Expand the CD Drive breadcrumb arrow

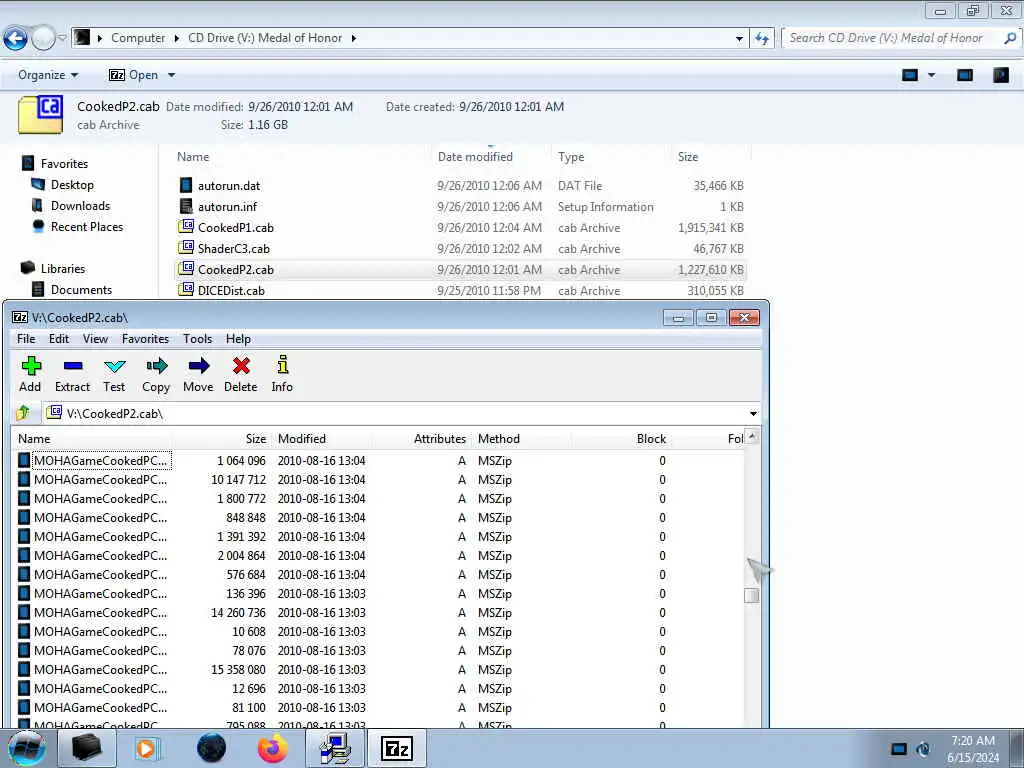coord(353,38)
